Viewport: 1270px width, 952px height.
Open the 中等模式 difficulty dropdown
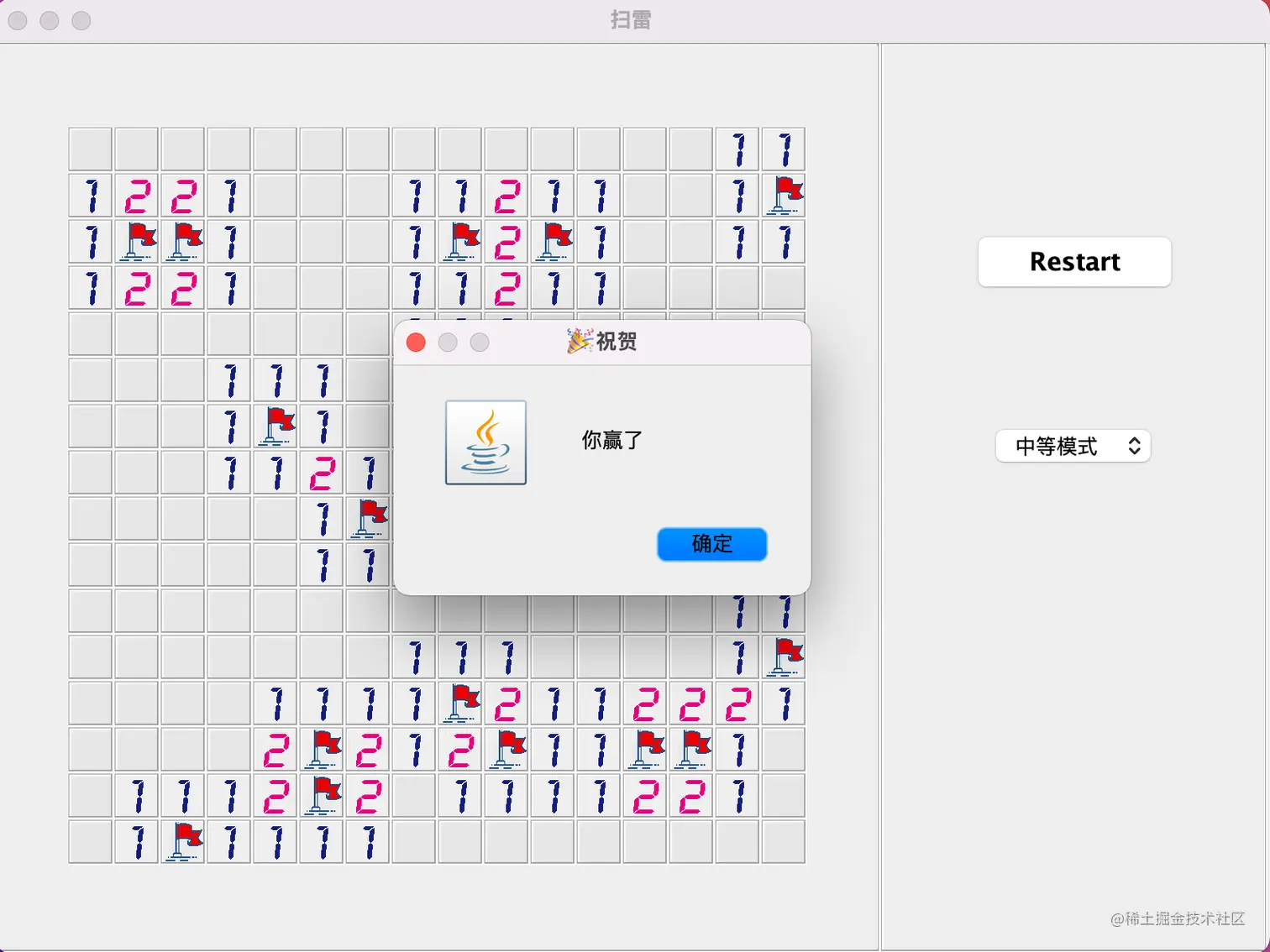coord(1073,446)
